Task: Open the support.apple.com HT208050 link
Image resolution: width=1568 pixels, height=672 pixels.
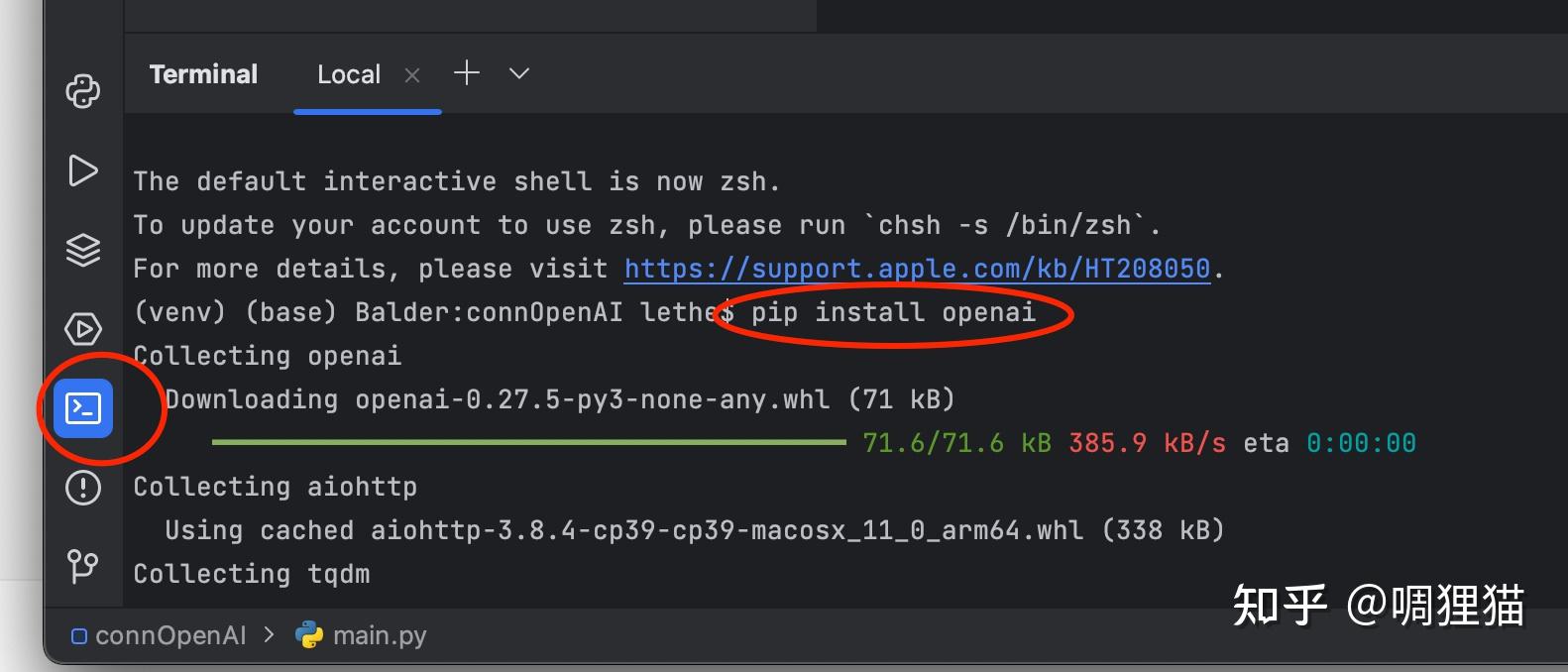Action: [917, 269]
